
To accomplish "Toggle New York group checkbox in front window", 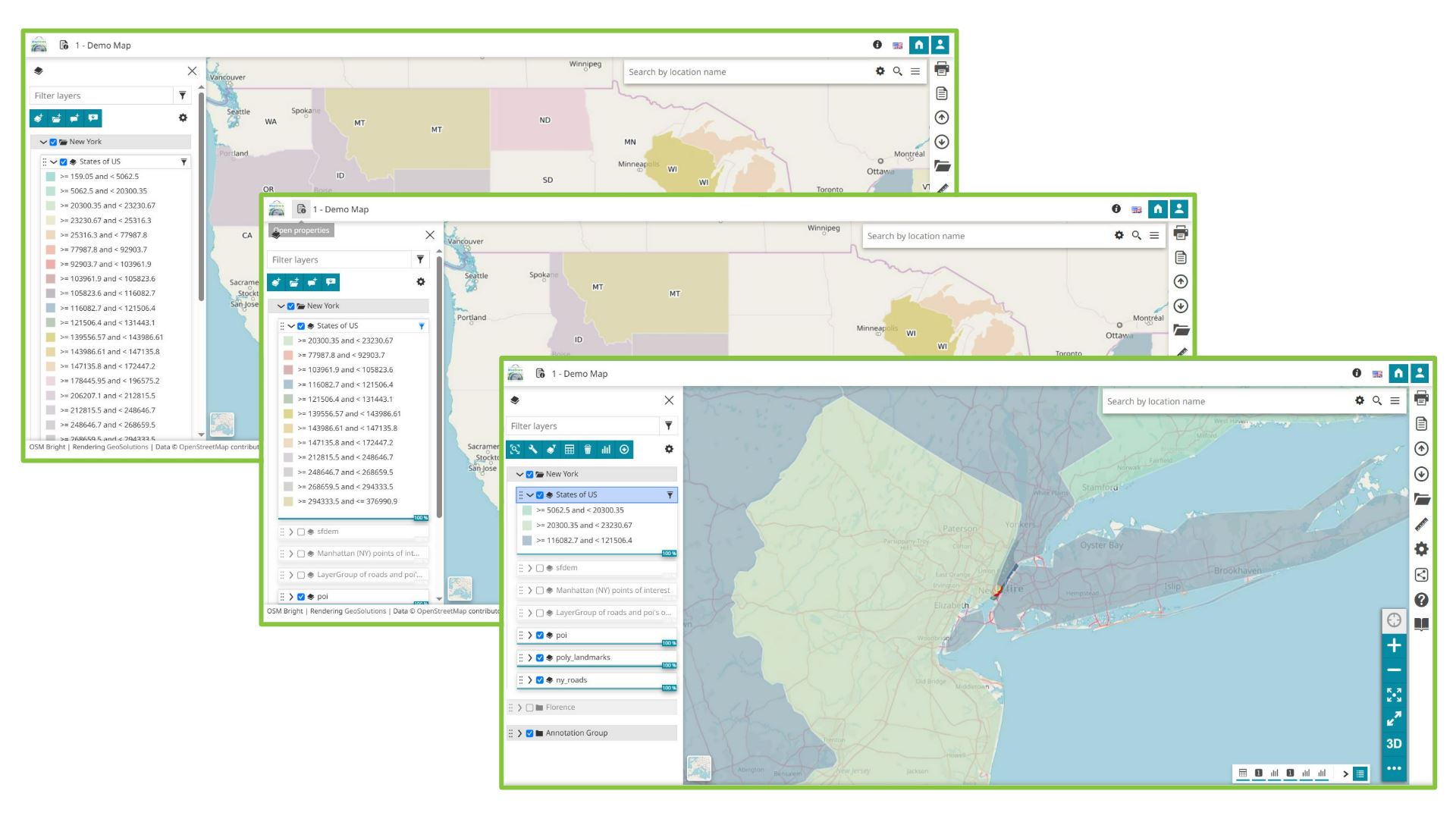I will pyautogui.click(x=529, y=475).
